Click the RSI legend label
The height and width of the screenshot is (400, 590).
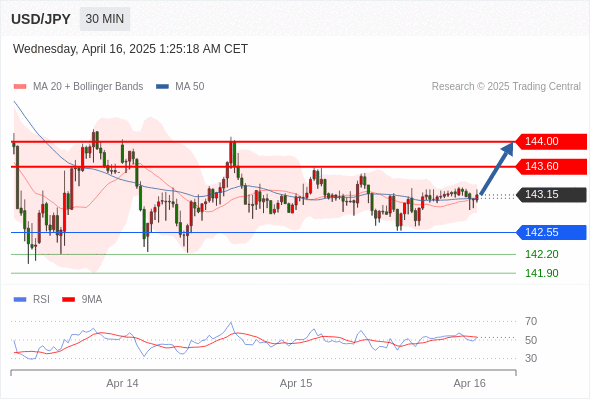(x=41, y=300)
